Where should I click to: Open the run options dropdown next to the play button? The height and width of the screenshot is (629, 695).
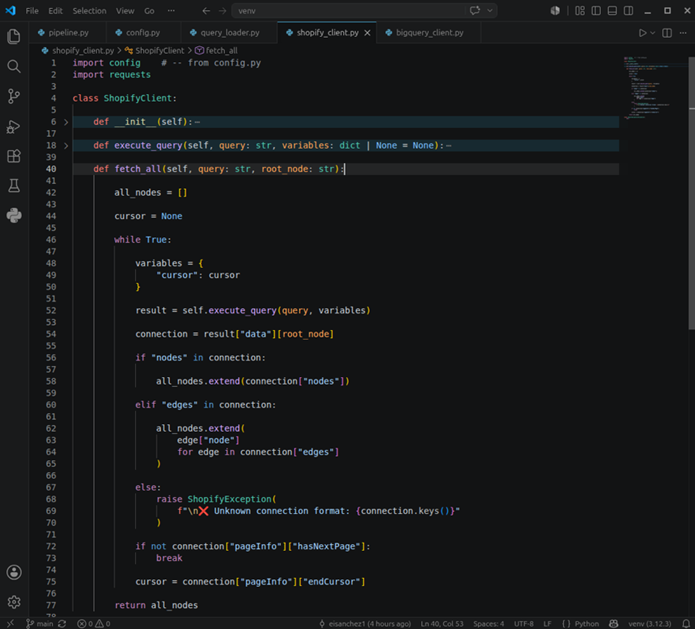652,33
